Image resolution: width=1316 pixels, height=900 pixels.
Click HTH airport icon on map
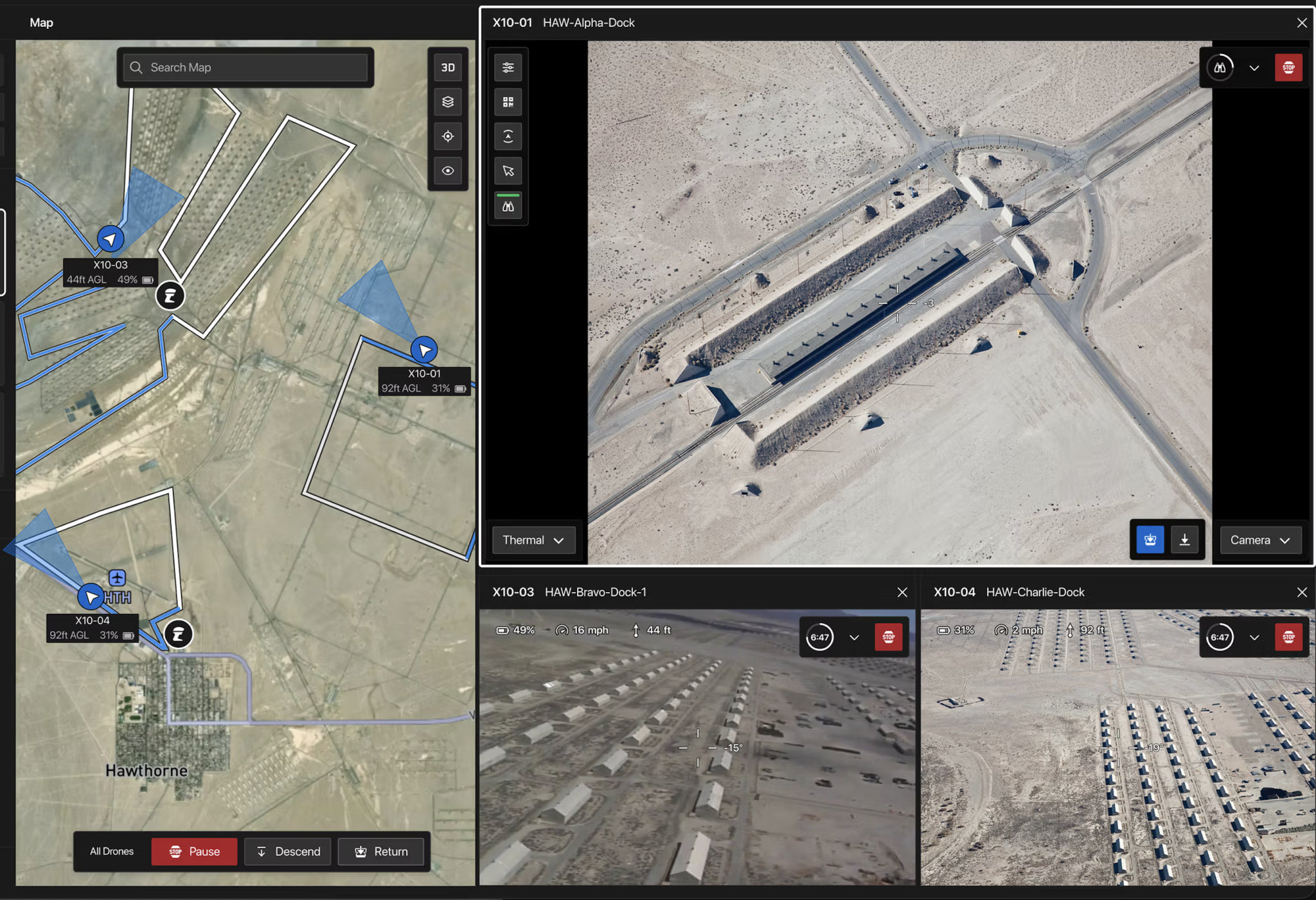pyautogui.click(x=117, y=577)
